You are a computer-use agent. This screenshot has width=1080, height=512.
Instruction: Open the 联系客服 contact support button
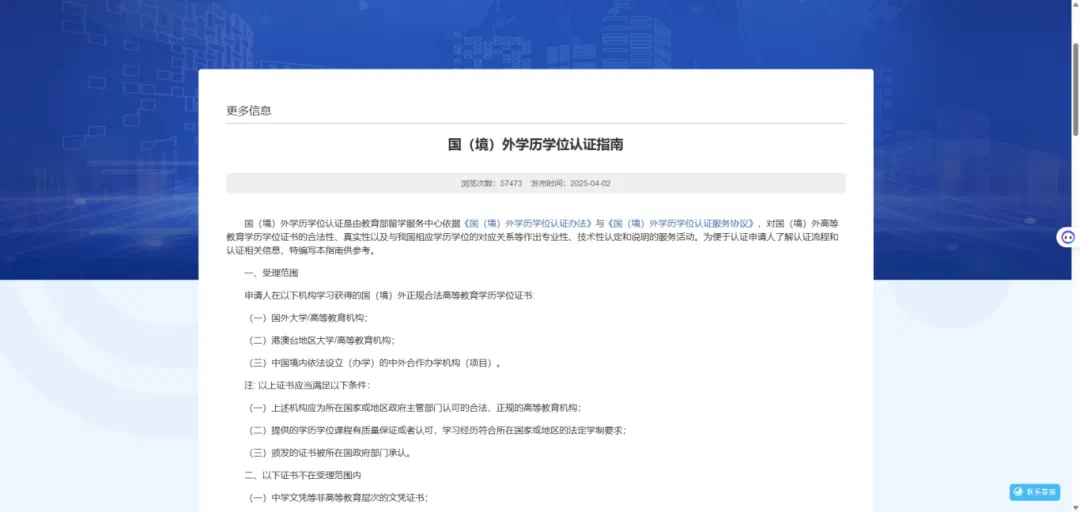point(1034,492)
